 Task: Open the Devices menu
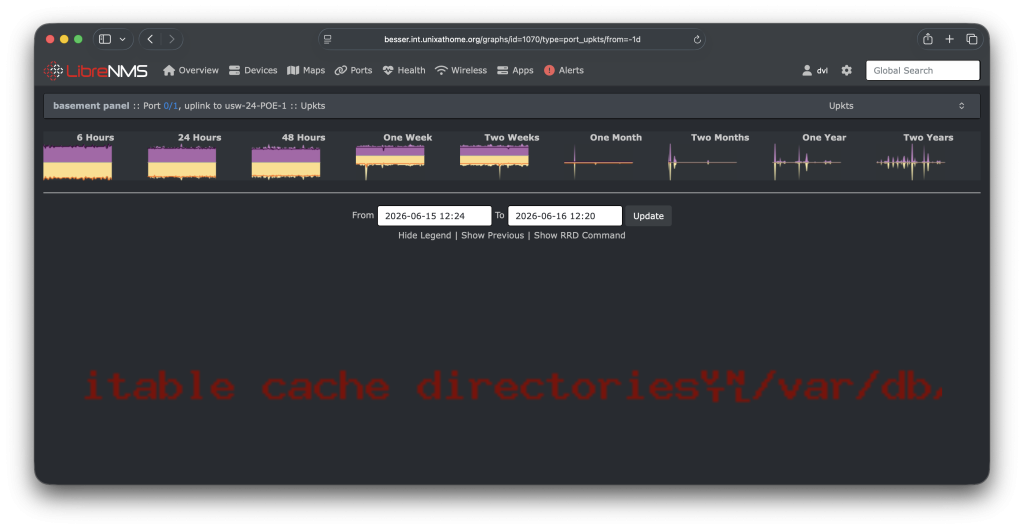click(x=253, y=70)
